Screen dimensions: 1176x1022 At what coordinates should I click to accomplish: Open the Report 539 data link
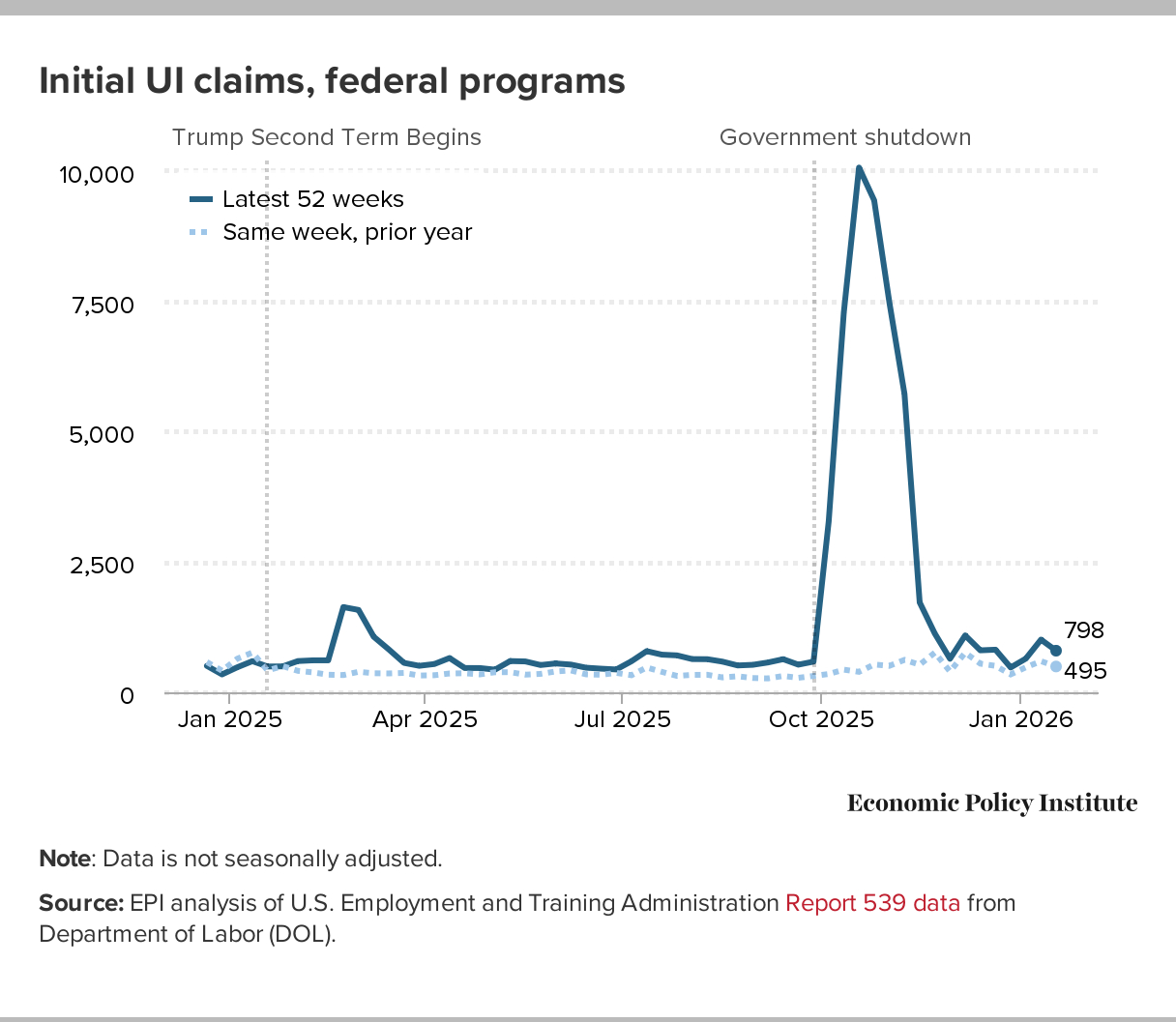(872, 903)
